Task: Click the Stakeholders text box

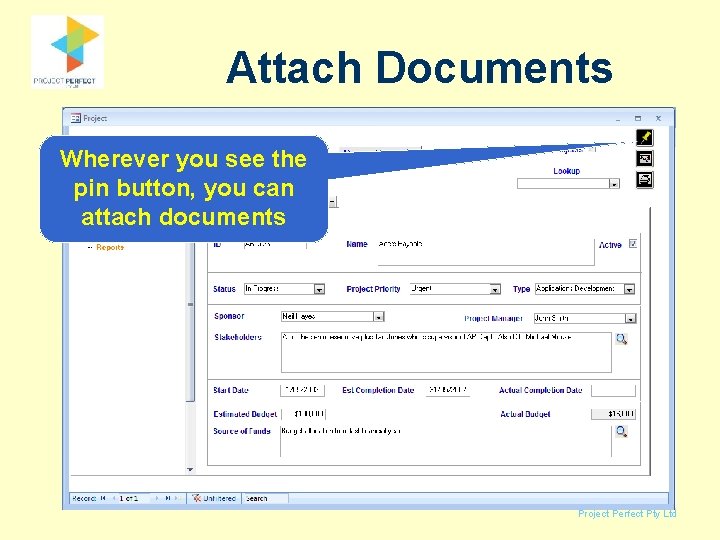Action: (x=446, y=352)
